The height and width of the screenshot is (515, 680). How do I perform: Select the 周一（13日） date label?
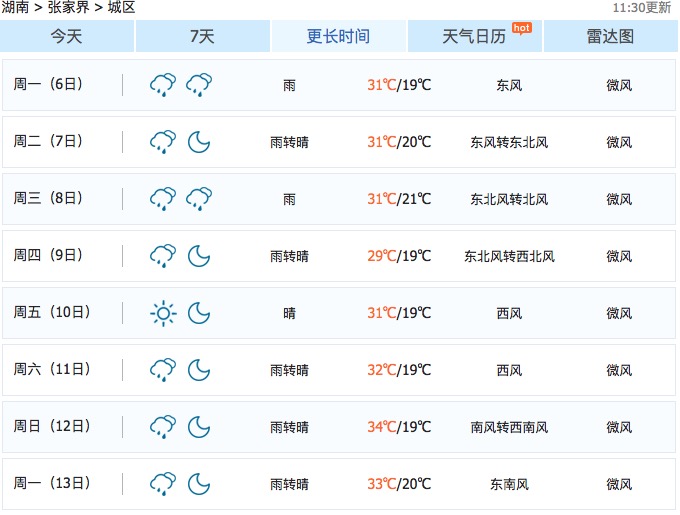[x=52, y=483]
